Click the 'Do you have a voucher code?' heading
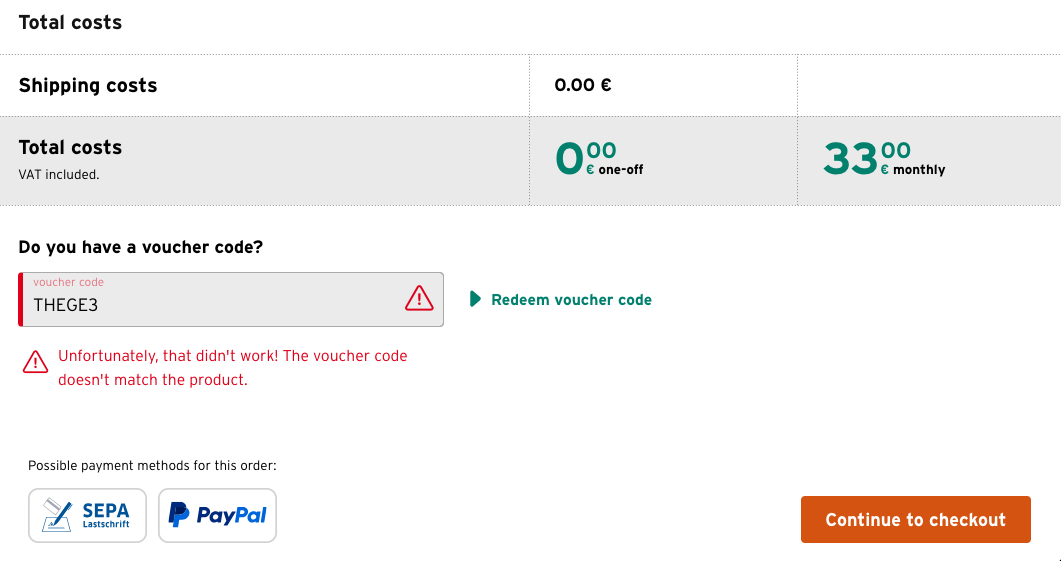This screenshot has width=1061, height=561. click(140, 246)
